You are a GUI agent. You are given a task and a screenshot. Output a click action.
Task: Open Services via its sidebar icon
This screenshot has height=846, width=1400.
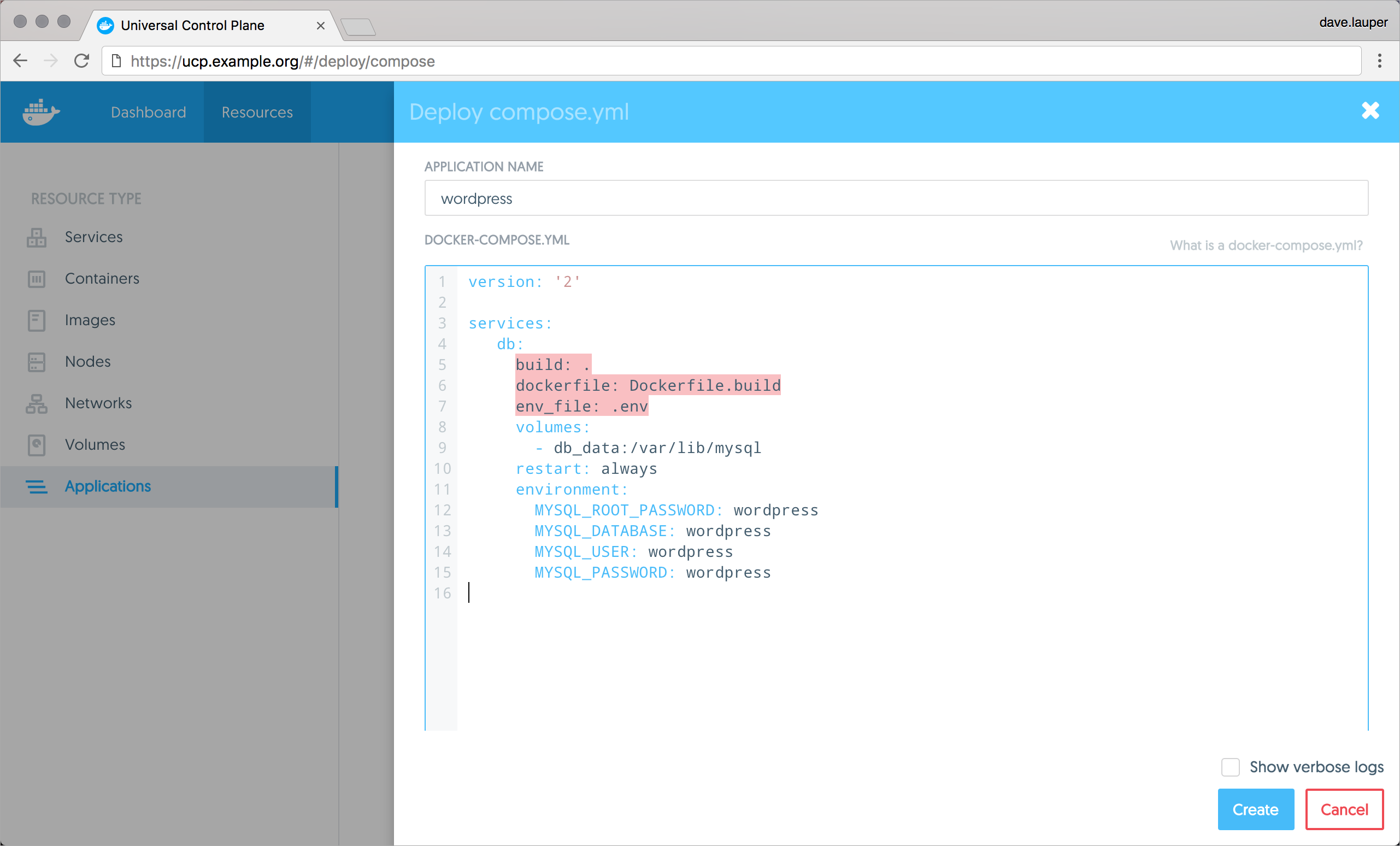(x=37, y=238)
